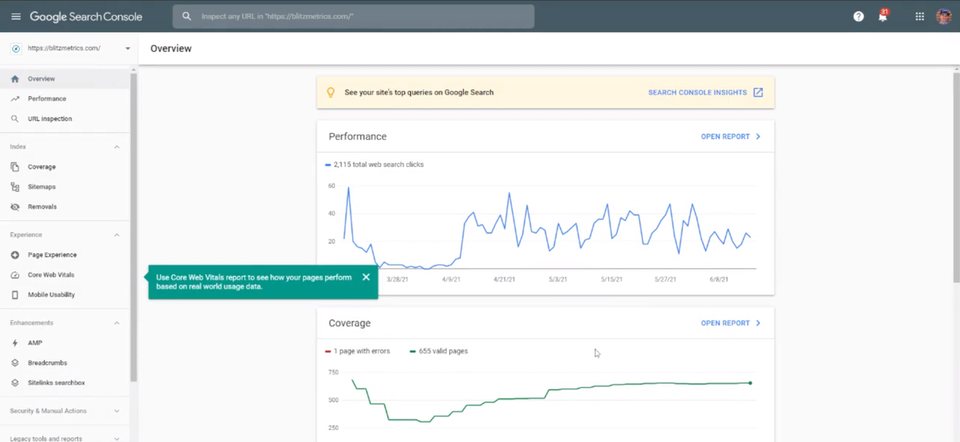The height and width of the screenshot is (442, 960).
Task: Go to Performance in the sidebar
Action: tap(64, 99)
